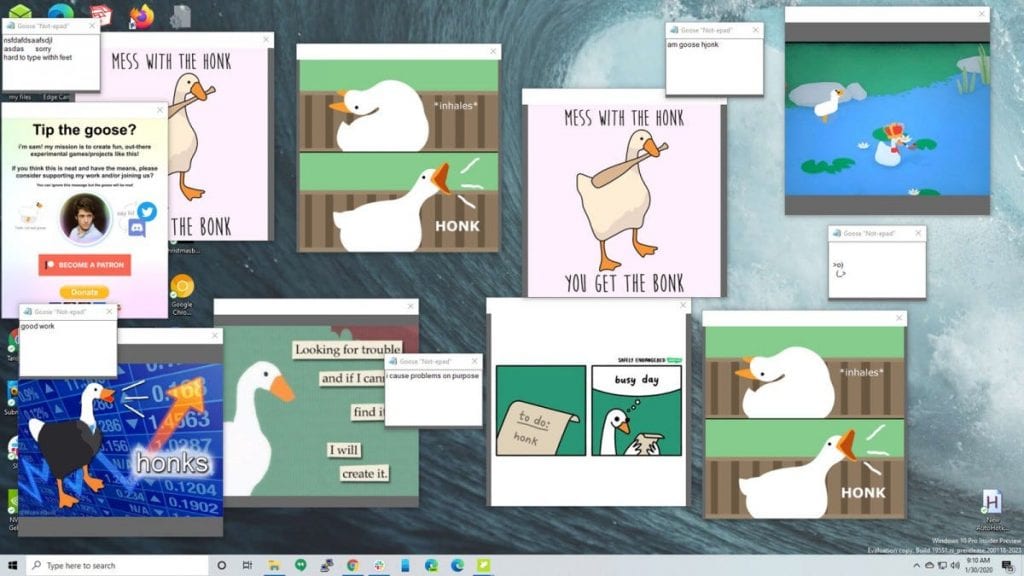Click the "YOU GET THE BONK" caption

pos(624,283)
